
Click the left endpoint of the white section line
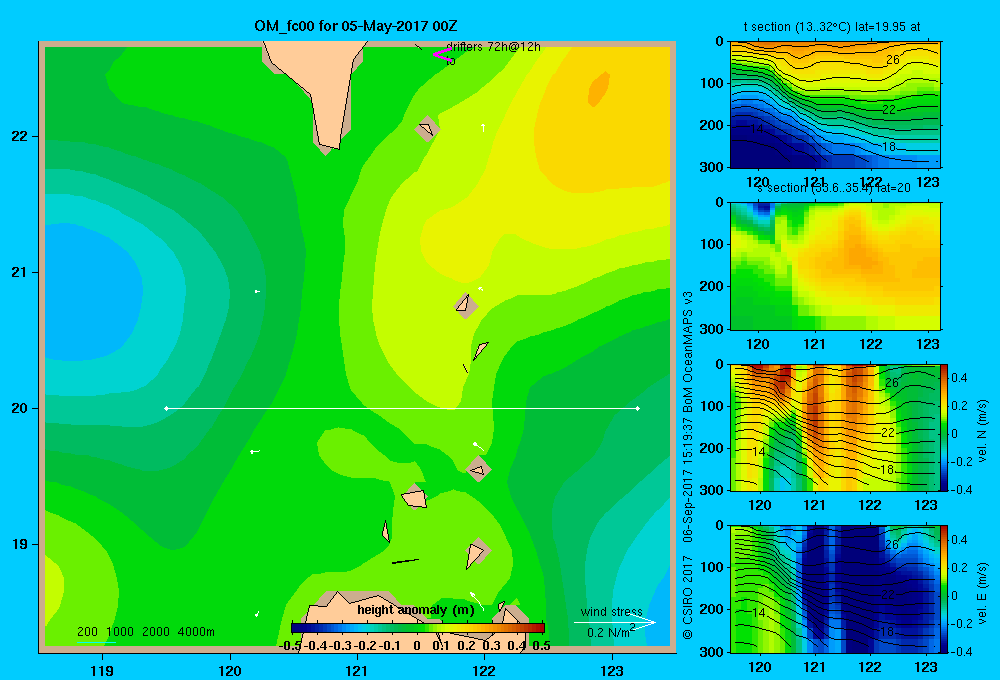166,408
